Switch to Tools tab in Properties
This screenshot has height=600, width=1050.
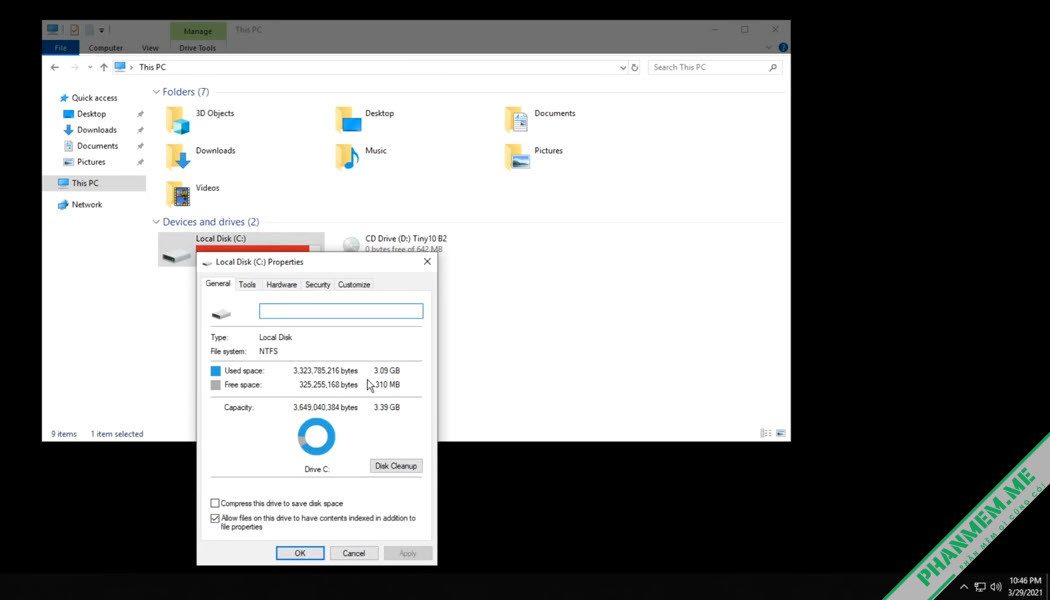(x=247, y=285)
